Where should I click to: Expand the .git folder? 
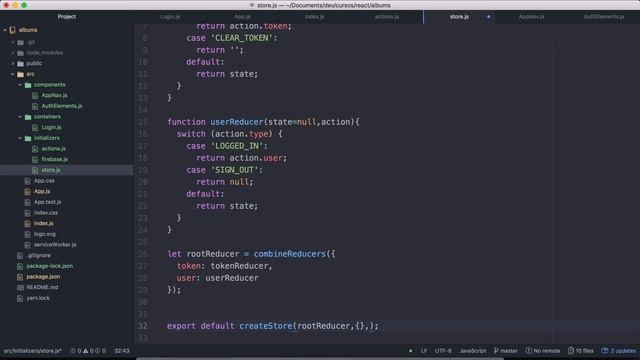tap(13, 42)
